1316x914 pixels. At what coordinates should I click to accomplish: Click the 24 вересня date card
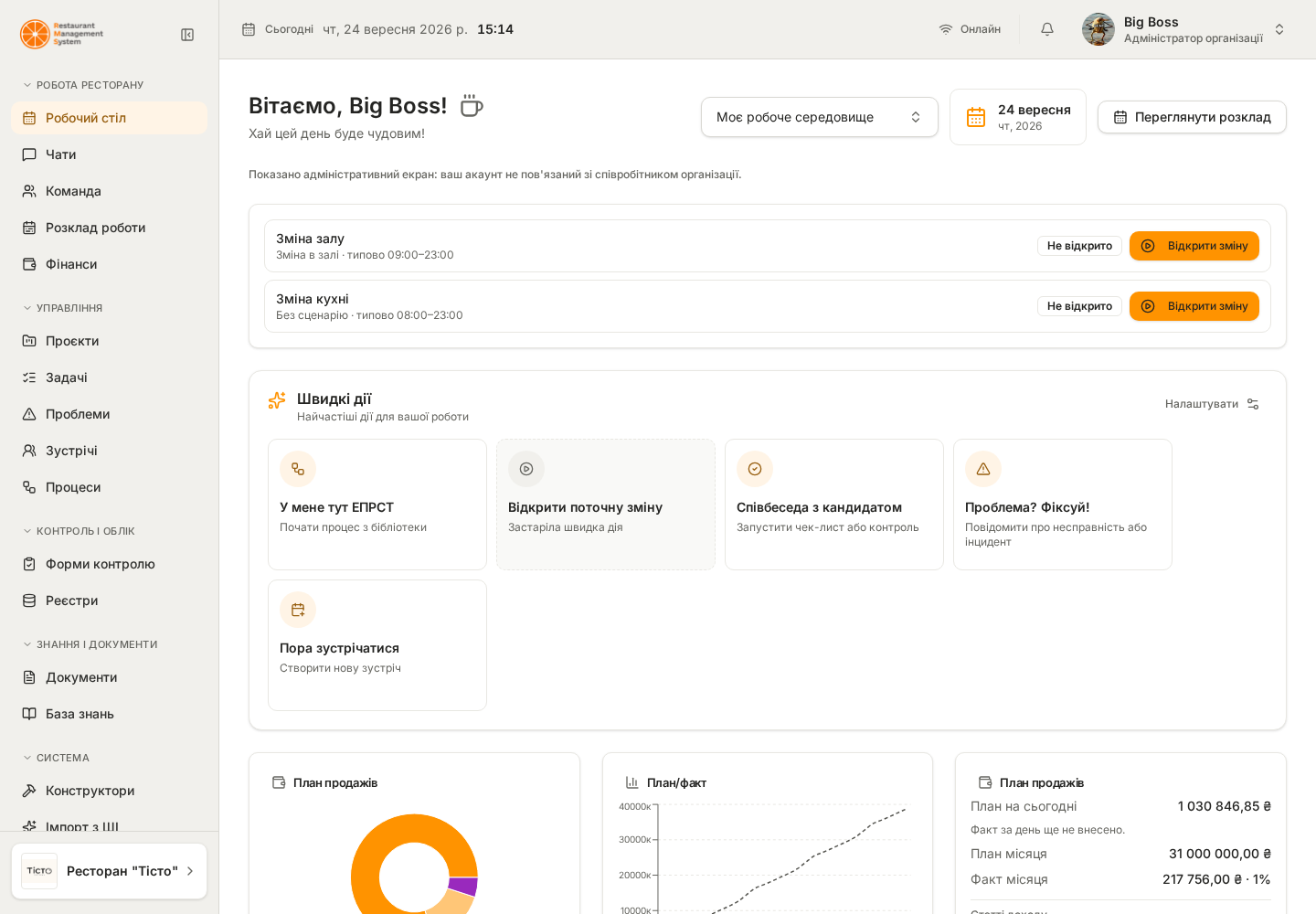click(x=1018, y=117)
